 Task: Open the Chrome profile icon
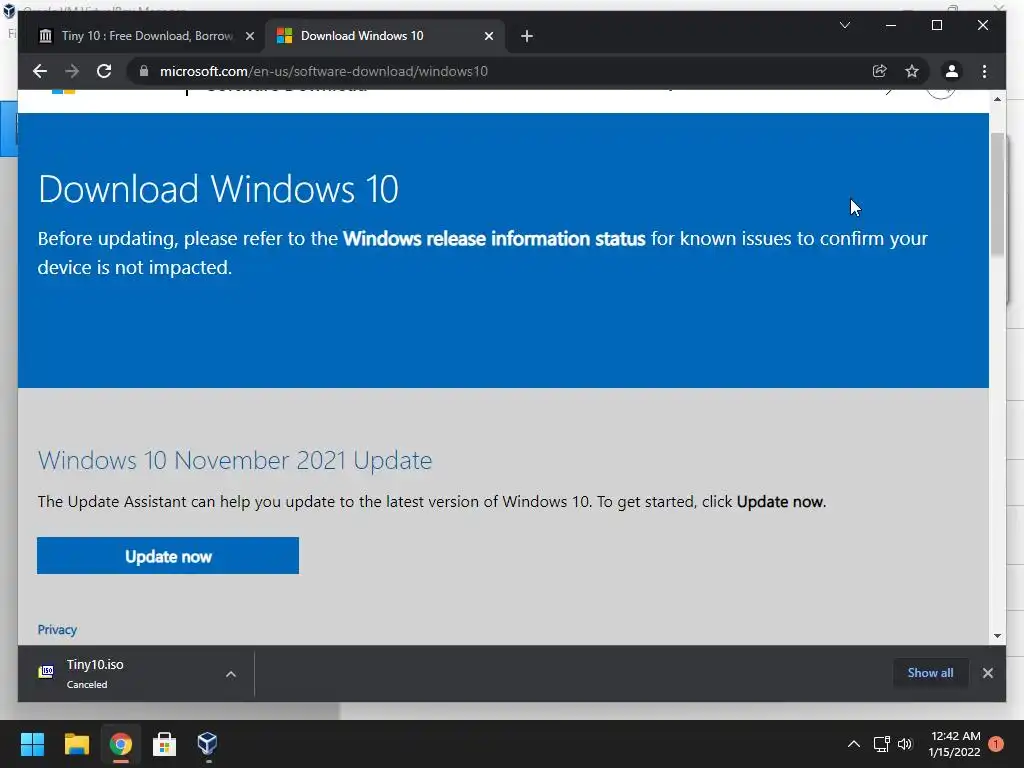click(x=952, y=71)
